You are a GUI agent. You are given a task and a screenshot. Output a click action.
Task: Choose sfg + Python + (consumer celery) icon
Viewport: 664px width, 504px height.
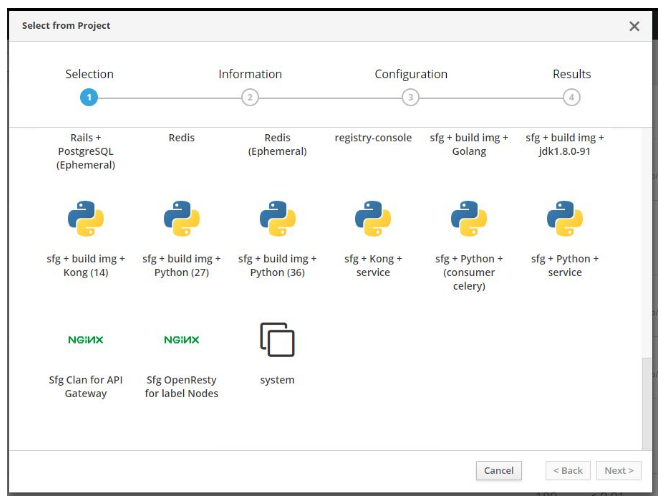[x=469, y=219]
